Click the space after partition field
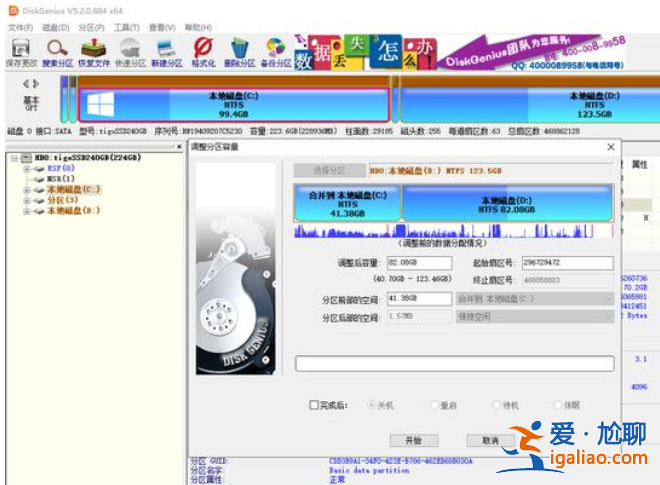 pos(419,317)
